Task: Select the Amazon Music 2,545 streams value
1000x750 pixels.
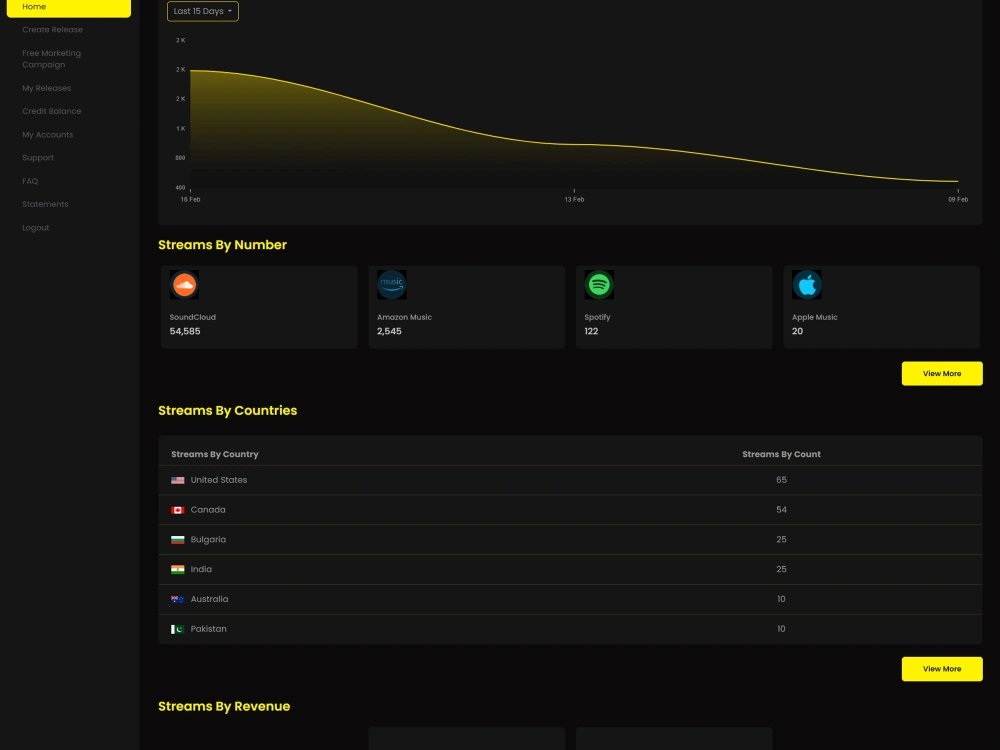Action: coord(389,331)
